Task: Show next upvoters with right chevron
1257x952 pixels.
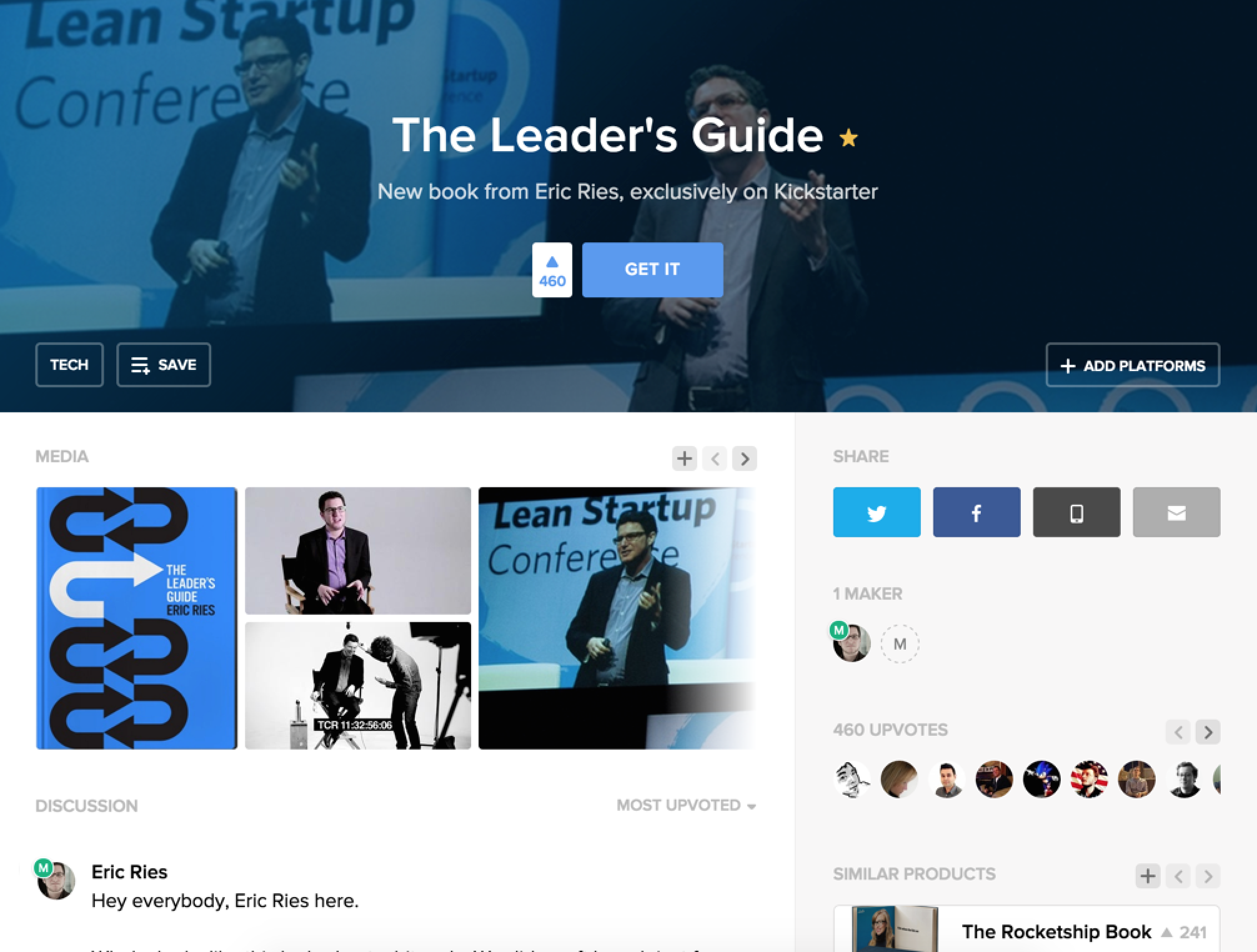Action: [x=1208, y=731]
